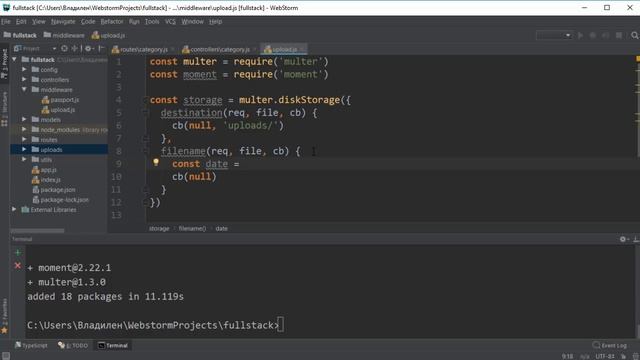Click the tool windows toggle icon in bottom-left corner
Screen dimensions: 640x360
point(6,356)
